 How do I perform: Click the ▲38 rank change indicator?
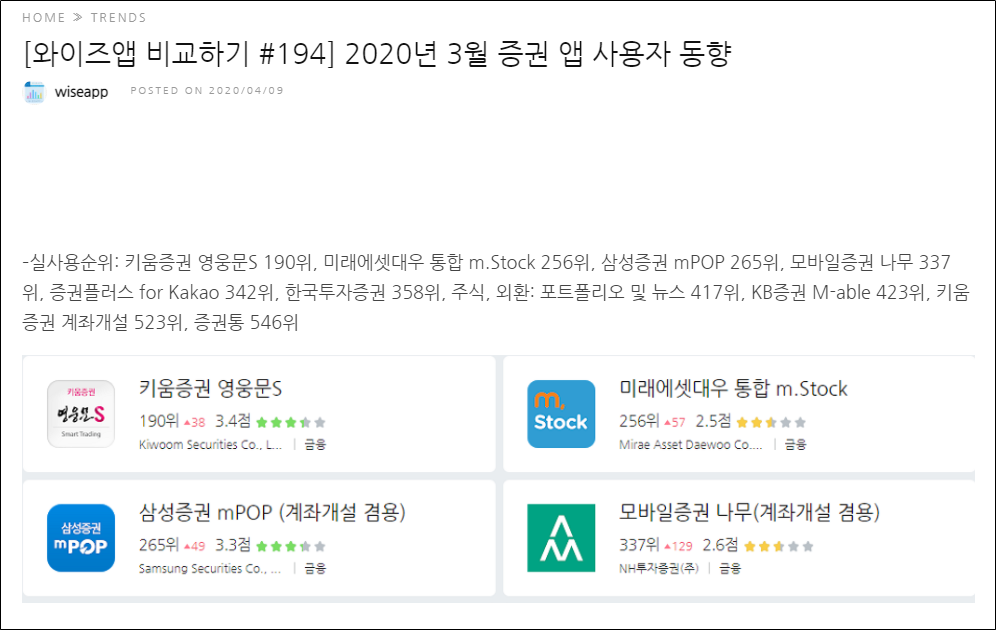coord(194,422)
